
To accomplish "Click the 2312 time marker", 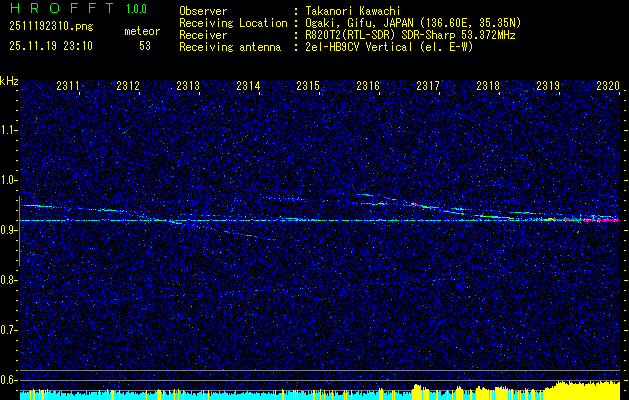I will point(128,86).
